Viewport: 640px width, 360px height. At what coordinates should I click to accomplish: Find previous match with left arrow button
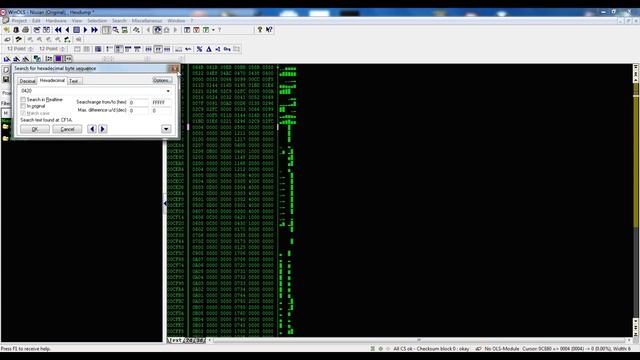coord(92,129)
